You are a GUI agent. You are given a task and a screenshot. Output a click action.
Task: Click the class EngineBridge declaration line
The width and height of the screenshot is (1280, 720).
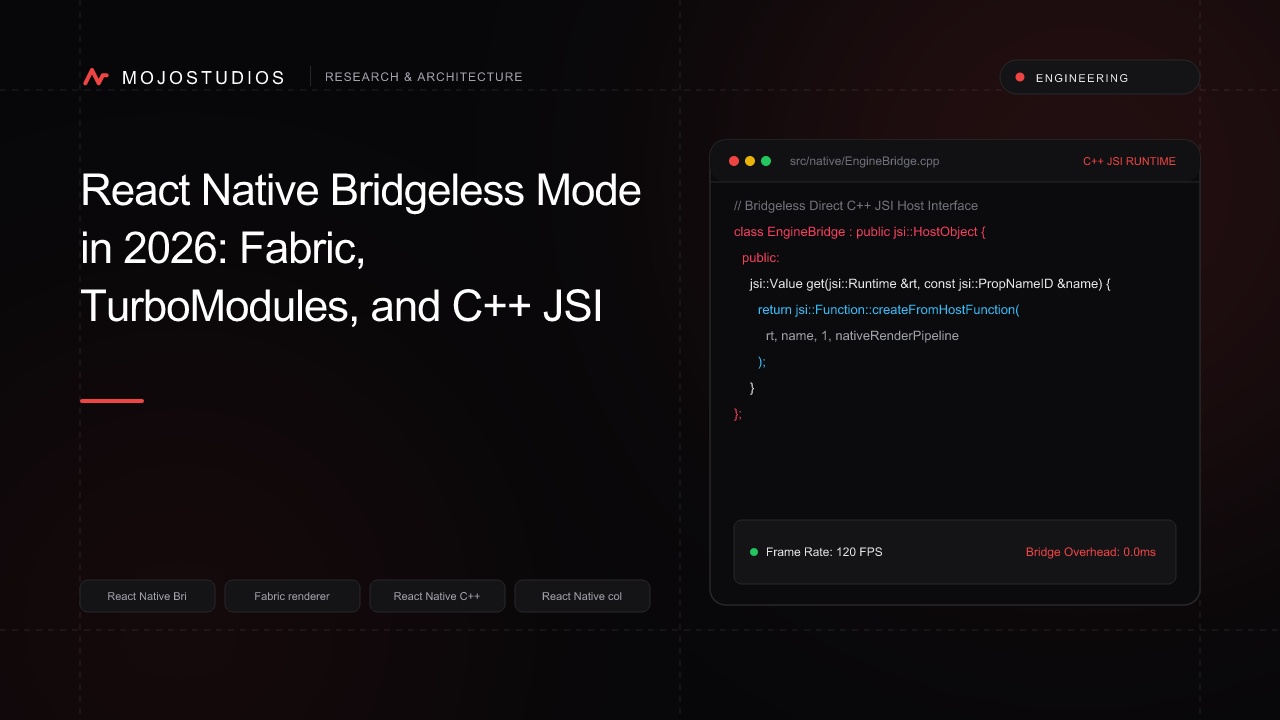[860, 232]
